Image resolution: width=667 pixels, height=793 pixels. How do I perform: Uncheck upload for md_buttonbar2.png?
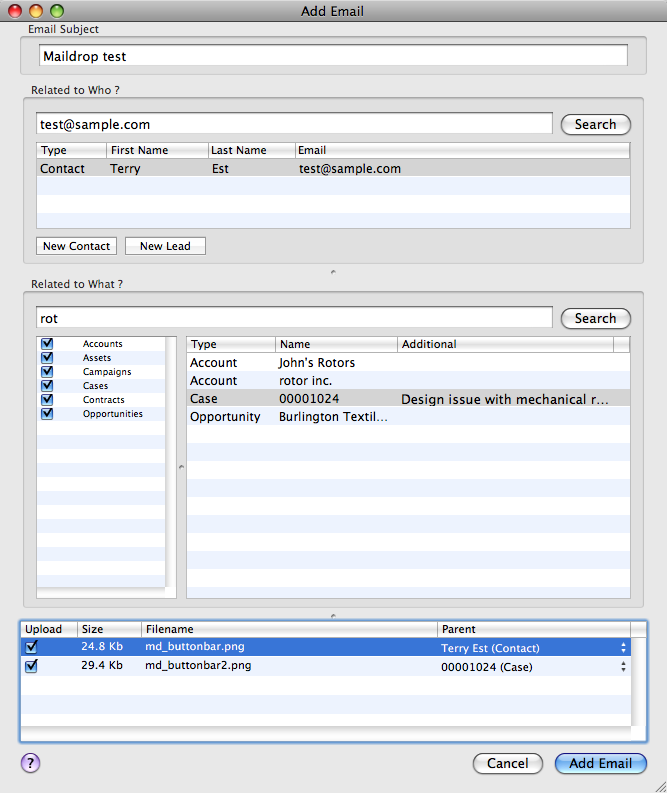coord(31,666)
